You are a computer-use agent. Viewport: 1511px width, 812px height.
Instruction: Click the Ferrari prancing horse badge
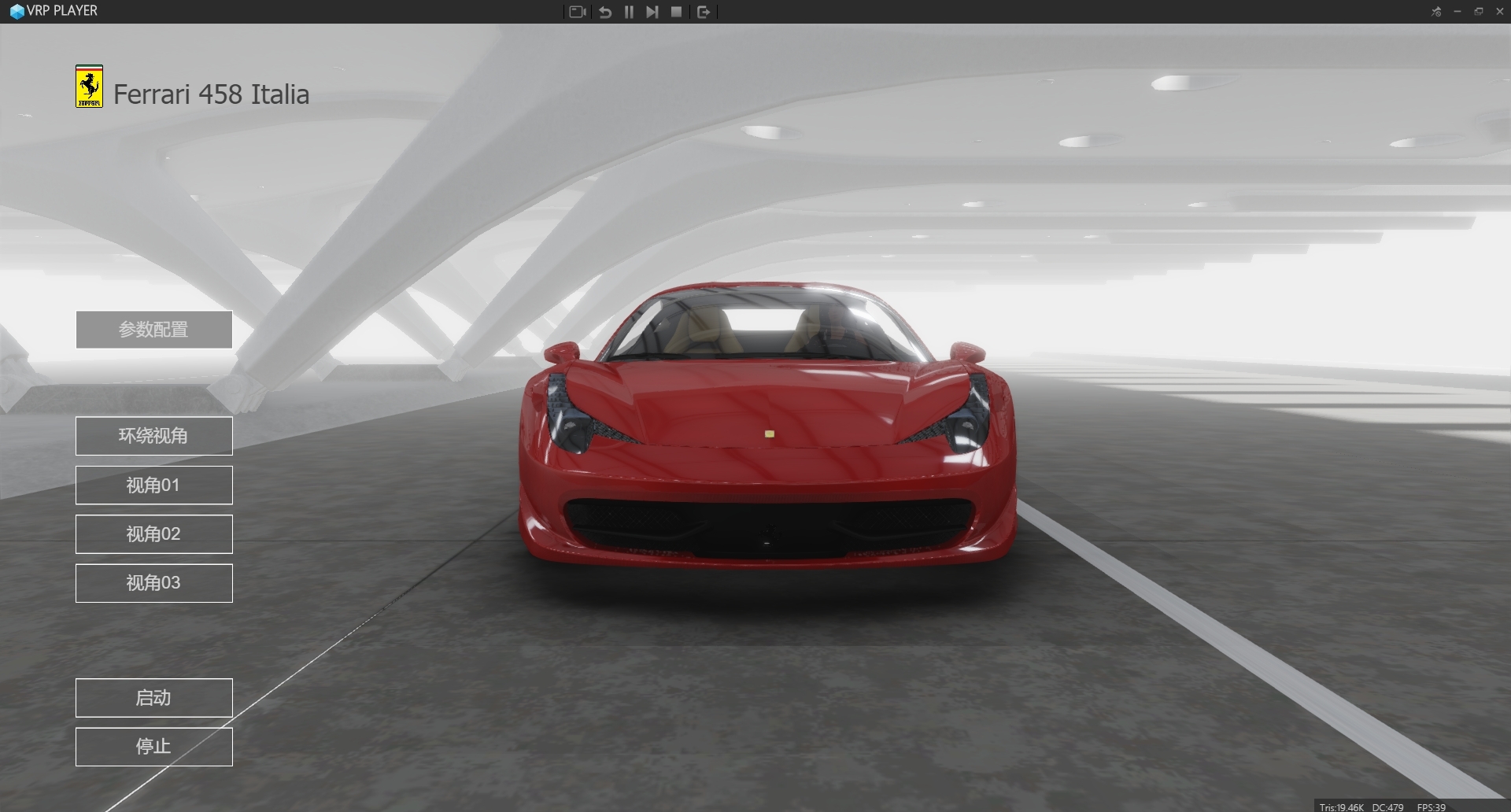click(89, 87)
